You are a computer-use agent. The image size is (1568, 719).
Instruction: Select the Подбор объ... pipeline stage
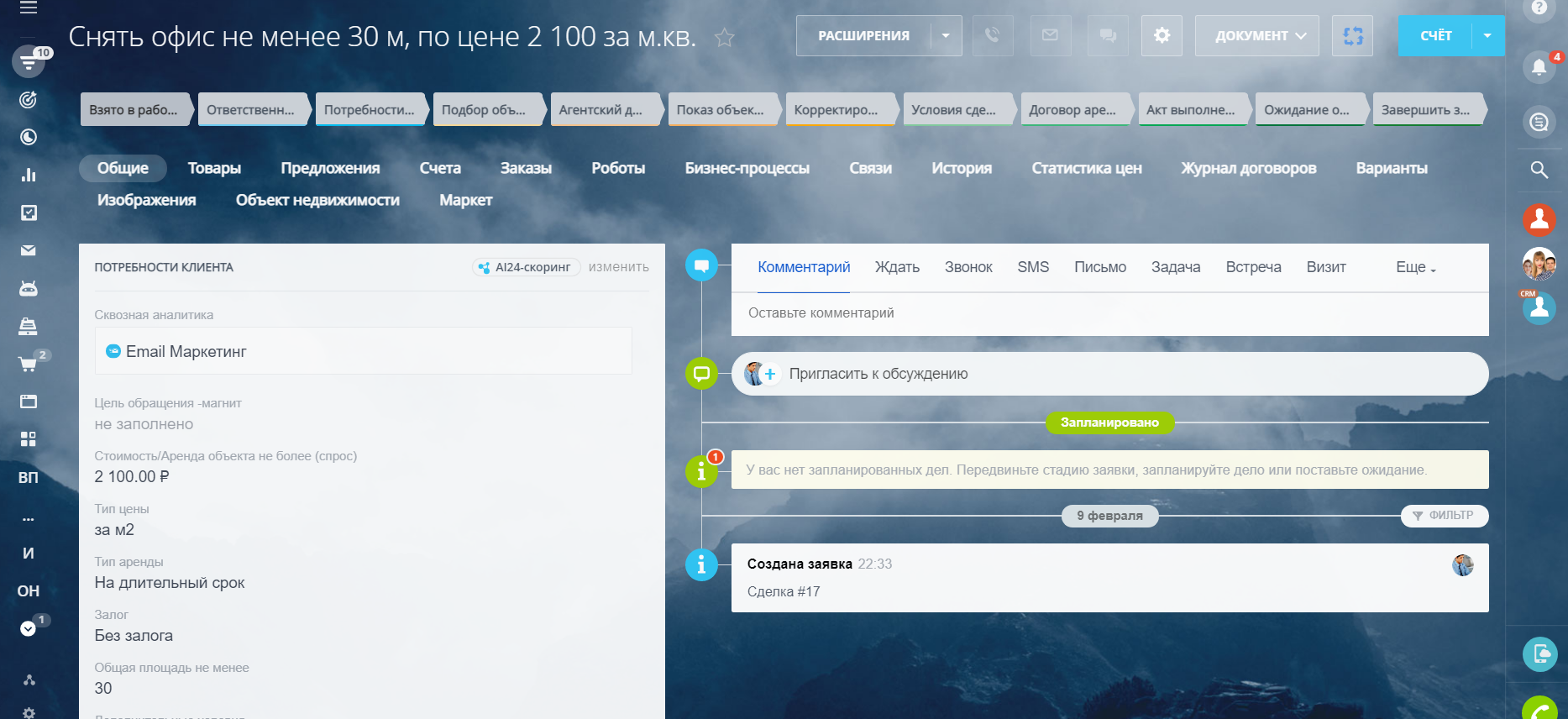[x=484, y=110]
